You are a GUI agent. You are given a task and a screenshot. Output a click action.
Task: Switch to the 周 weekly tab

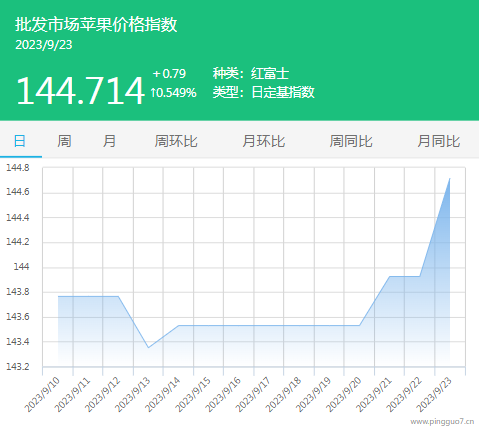(64, 141)
